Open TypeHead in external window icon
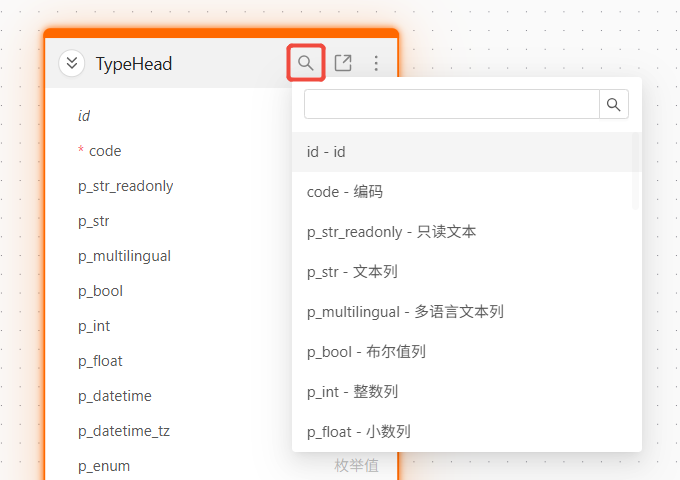The height and width of the screenshot is (480, 680). [x=342, y=63]
